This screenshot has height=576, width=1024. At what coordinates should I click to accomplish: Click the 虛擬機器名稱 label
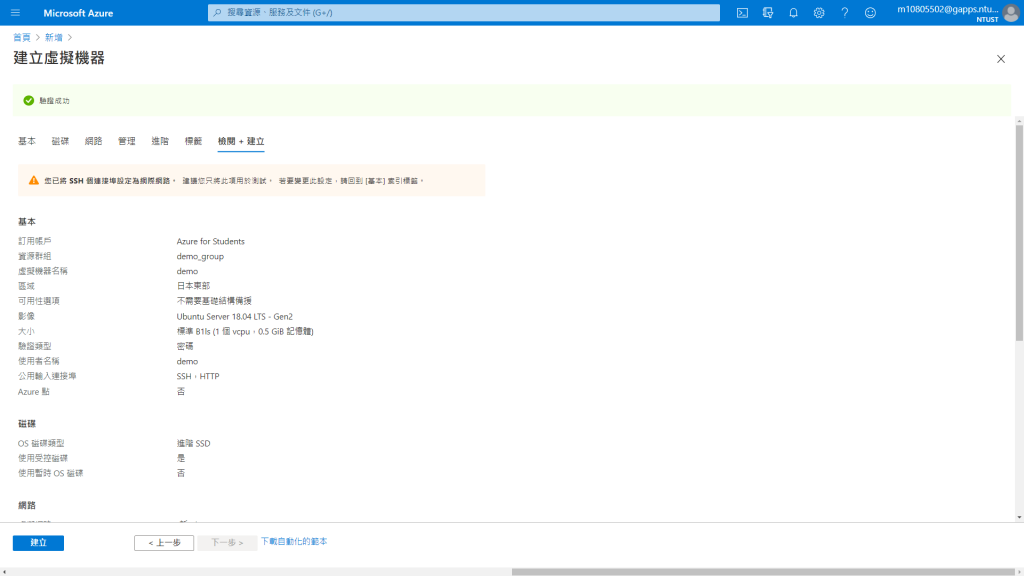[42, 271]
